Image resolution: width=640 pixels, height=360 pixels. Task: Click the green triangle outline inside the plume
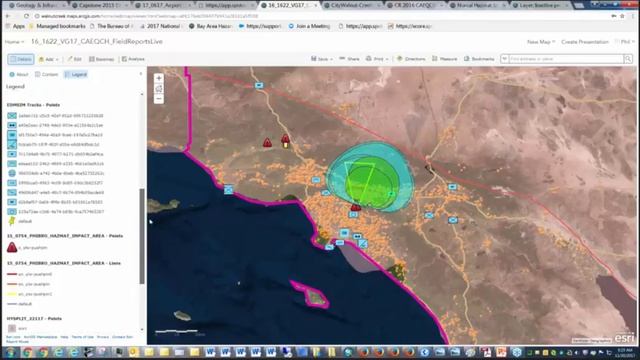(x=360, y=182)
